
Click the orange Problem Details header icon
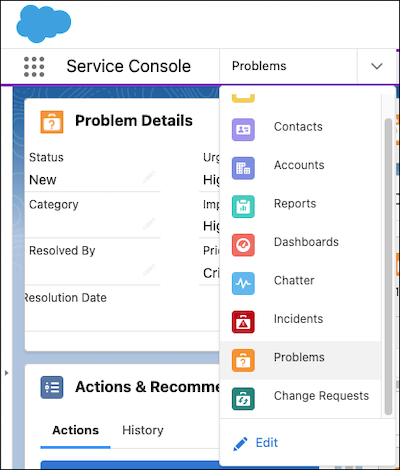tap(52, 122)
